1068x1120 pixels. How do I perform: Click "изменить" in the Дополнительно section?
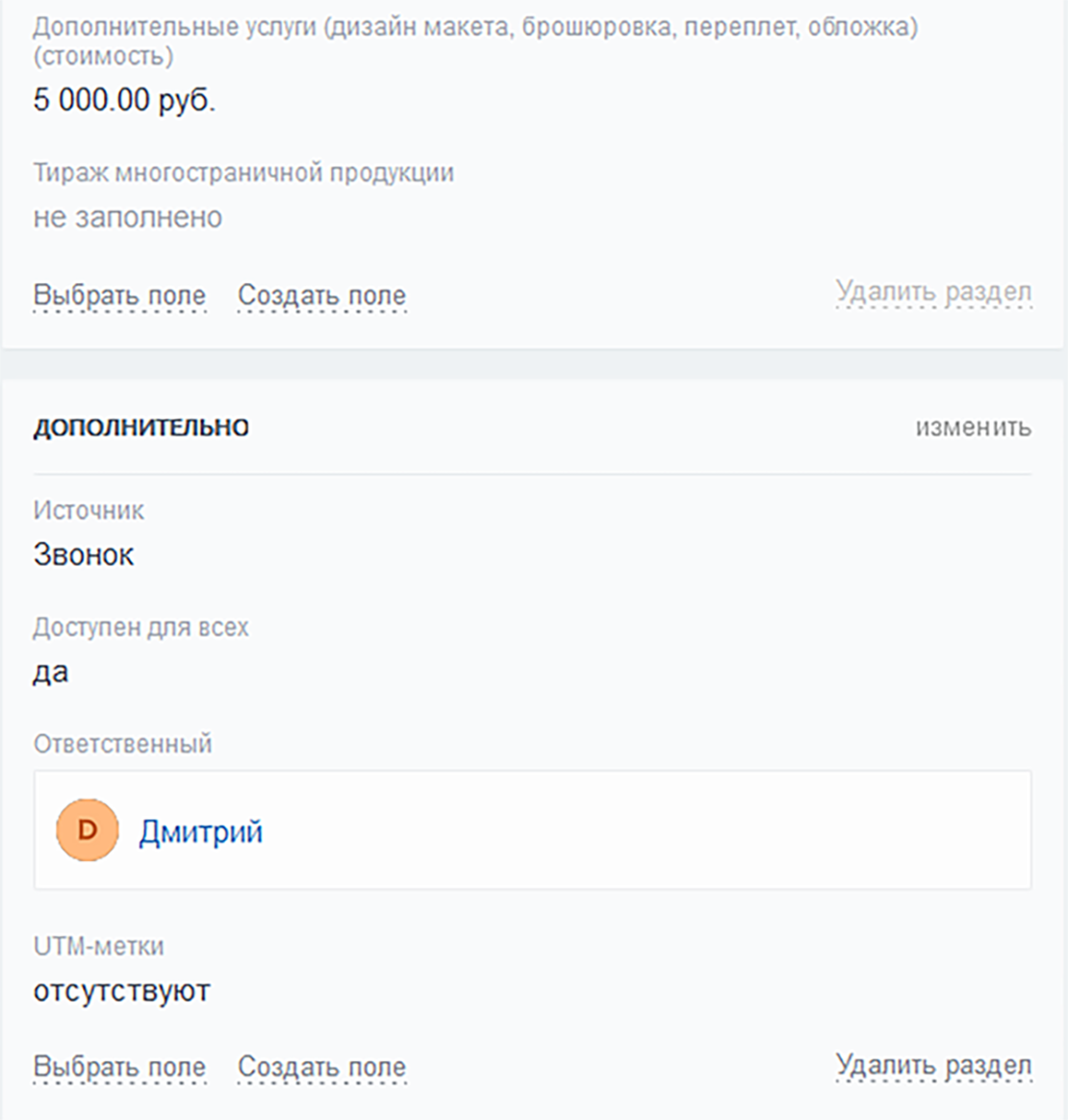click(x=973, y=427)
